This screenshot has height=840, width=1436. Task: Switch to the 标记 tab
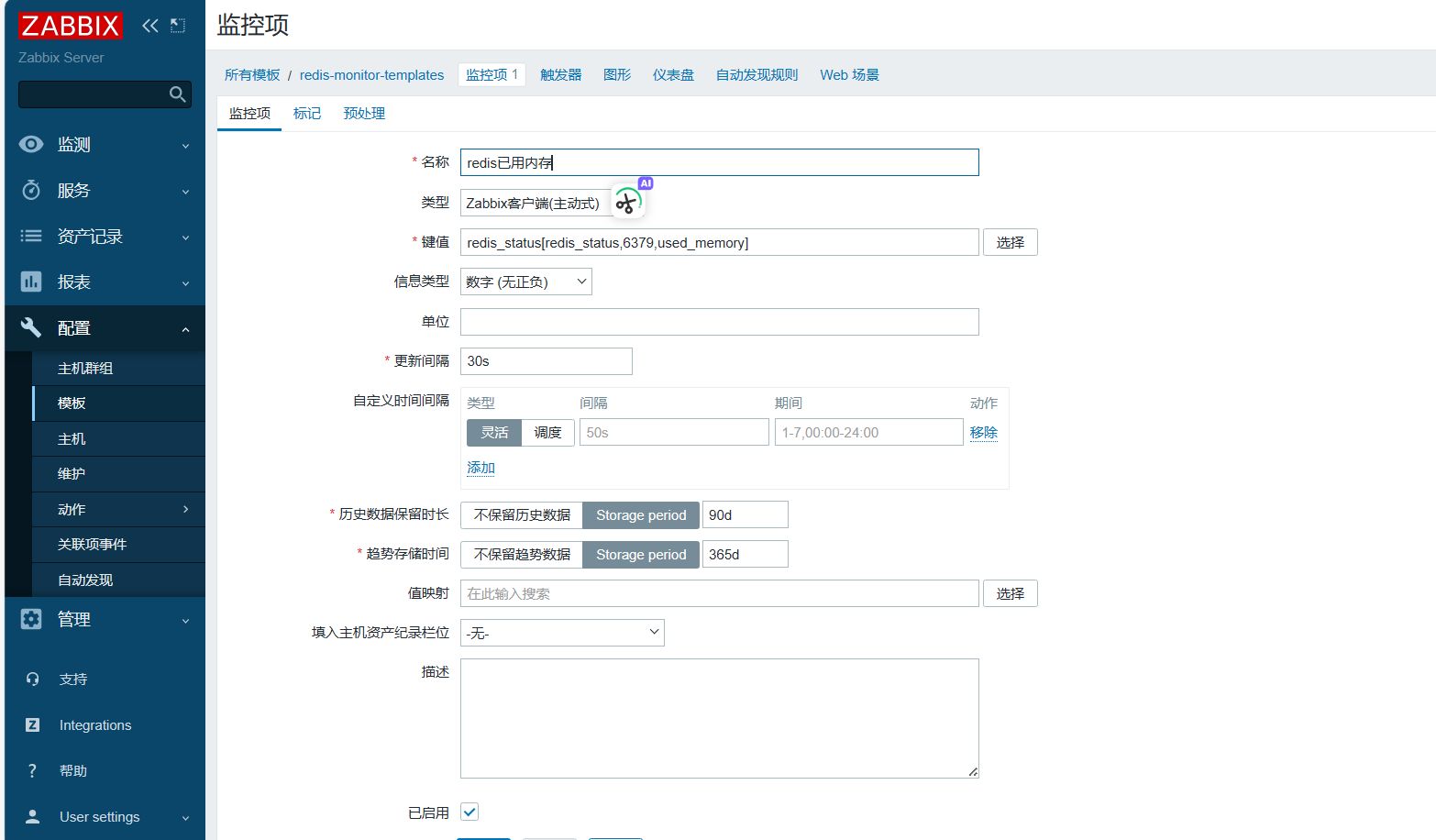[307, 114]
